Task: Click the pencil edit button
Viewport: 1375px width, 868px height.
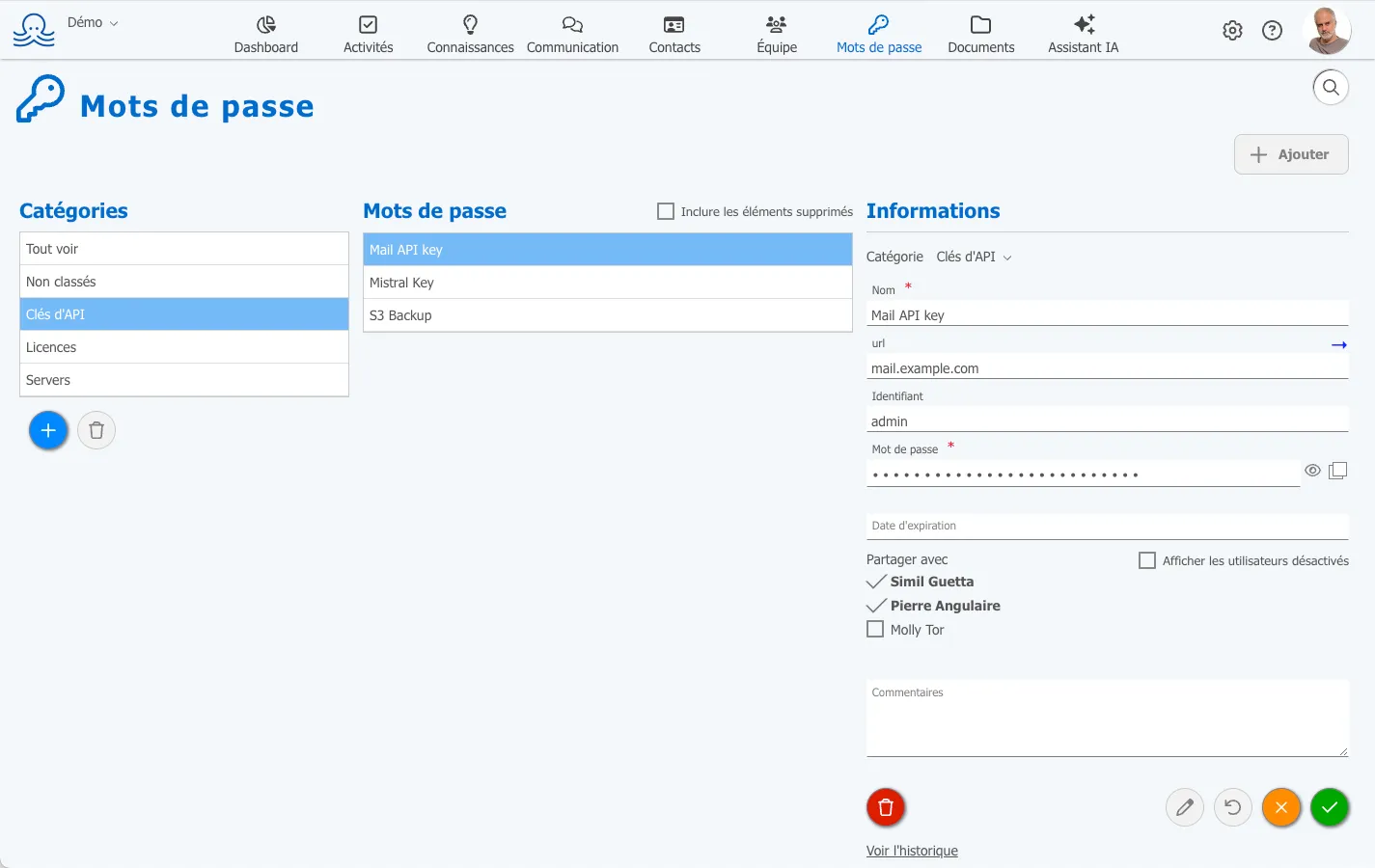Action: coord(1185,807)
